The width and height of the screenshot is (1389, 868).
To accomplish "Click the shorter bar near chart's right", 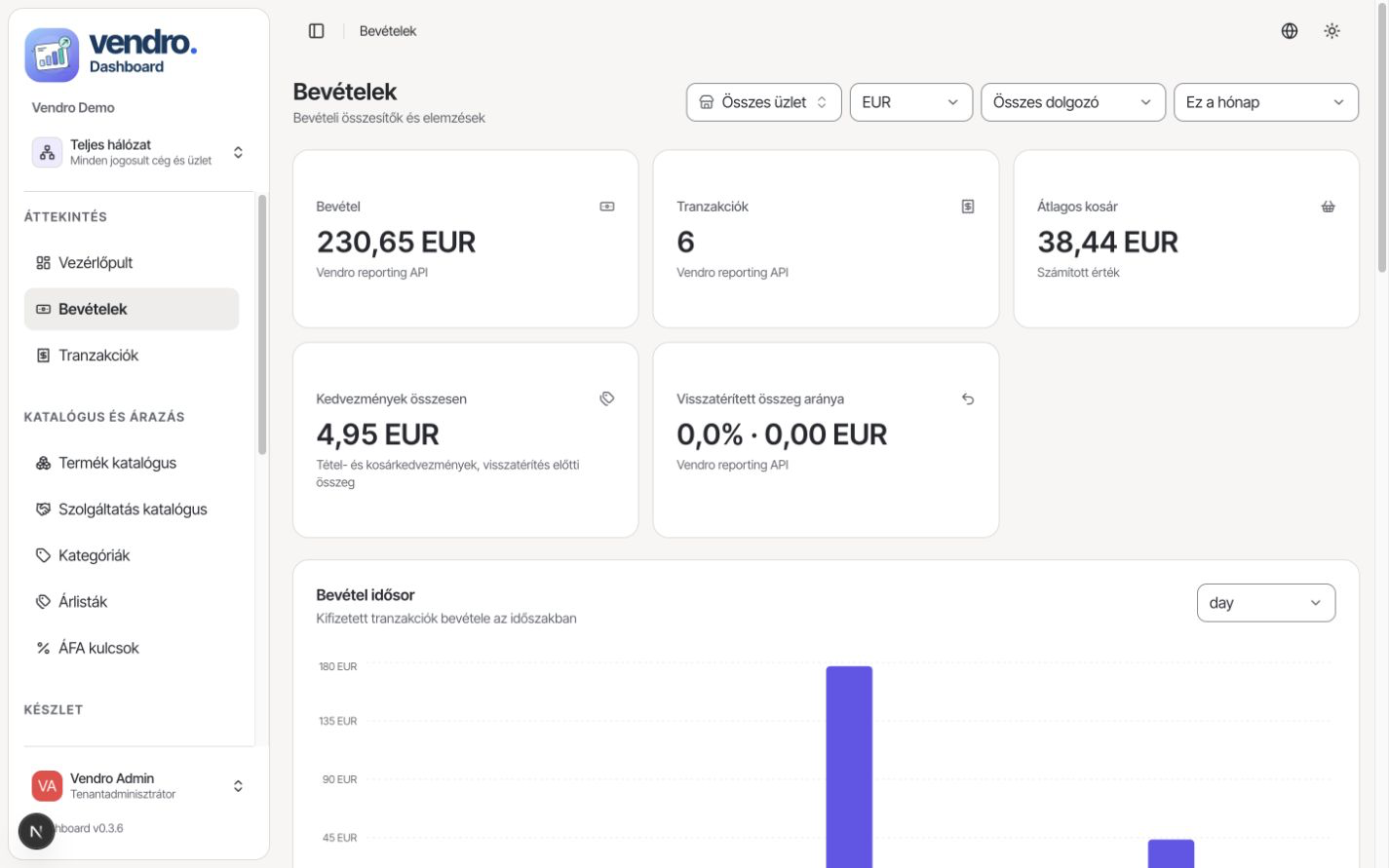I will pos(1171,853).
